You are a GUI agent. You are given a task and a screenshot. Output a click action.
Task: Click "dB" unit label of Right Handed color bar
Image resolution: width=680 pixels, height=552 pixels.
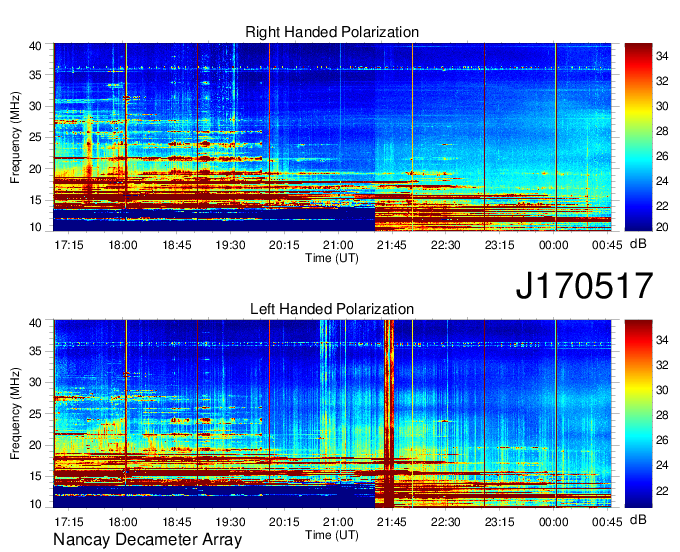click(638, 244)
